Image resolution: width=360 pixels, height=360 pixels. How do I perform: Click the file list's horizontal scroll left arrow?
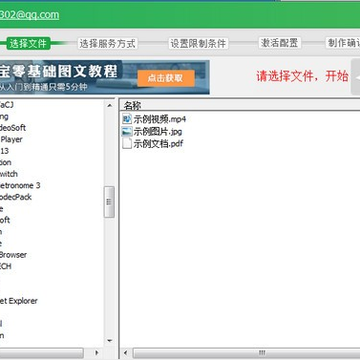tap(125, 352)
